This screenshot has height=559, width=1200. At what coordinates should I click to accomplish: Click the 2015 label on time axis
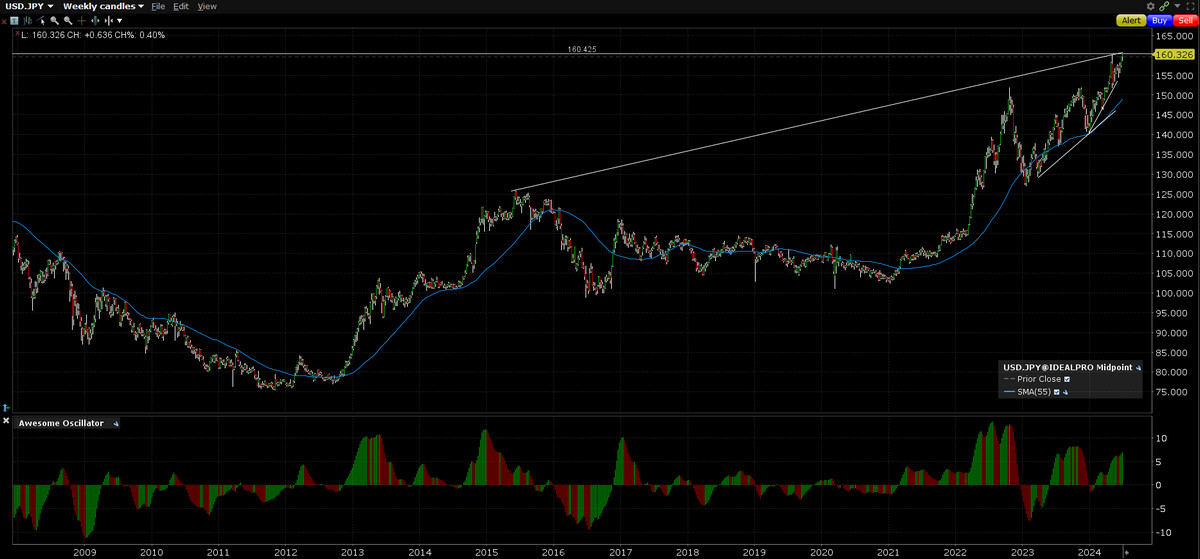tap(487, 551)
